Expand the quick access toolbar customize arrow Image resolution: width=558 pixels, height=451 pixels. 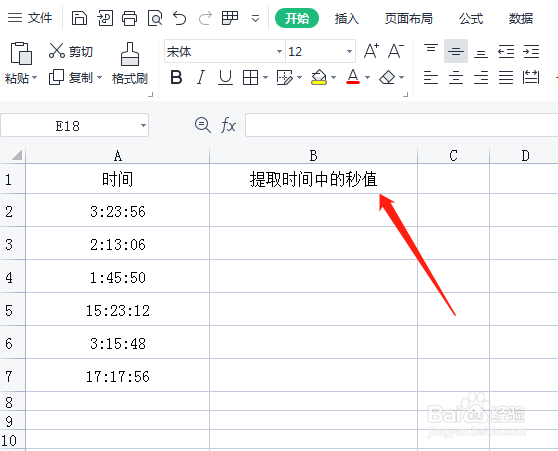(255, 18)
